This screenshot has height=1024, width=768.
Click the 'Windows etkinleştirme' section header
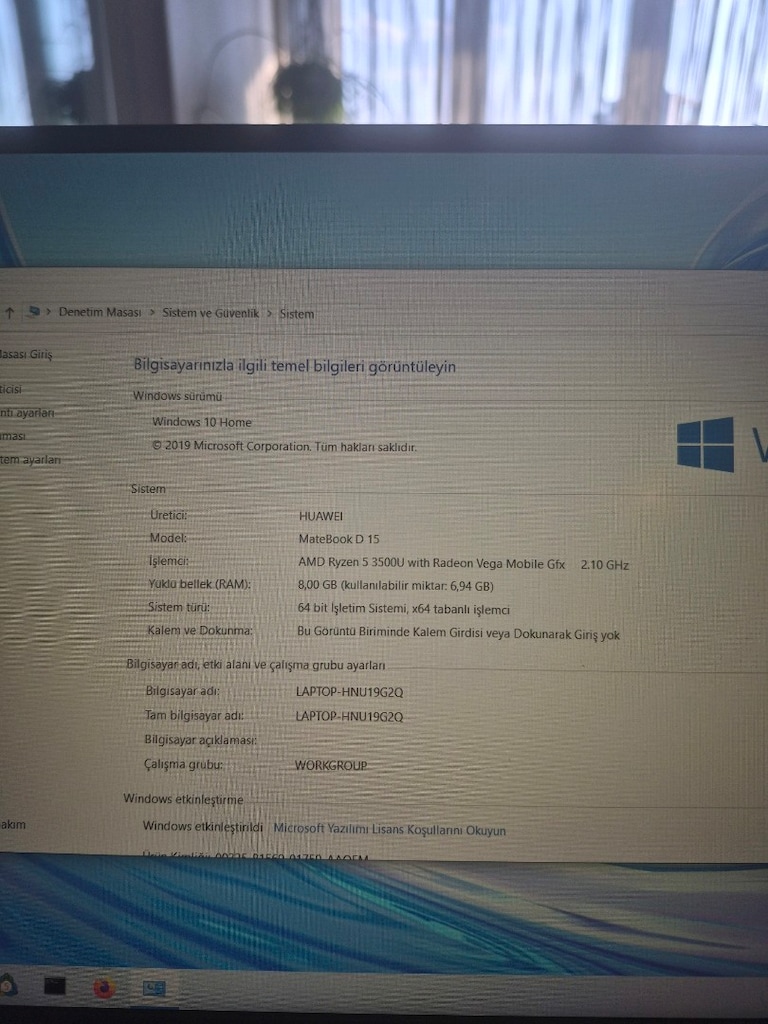(x=184, y=799)
